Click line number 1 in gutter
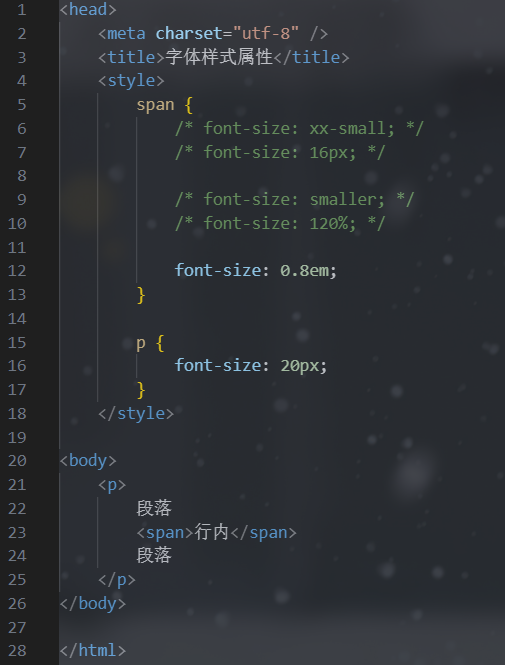 coord(22,10)
